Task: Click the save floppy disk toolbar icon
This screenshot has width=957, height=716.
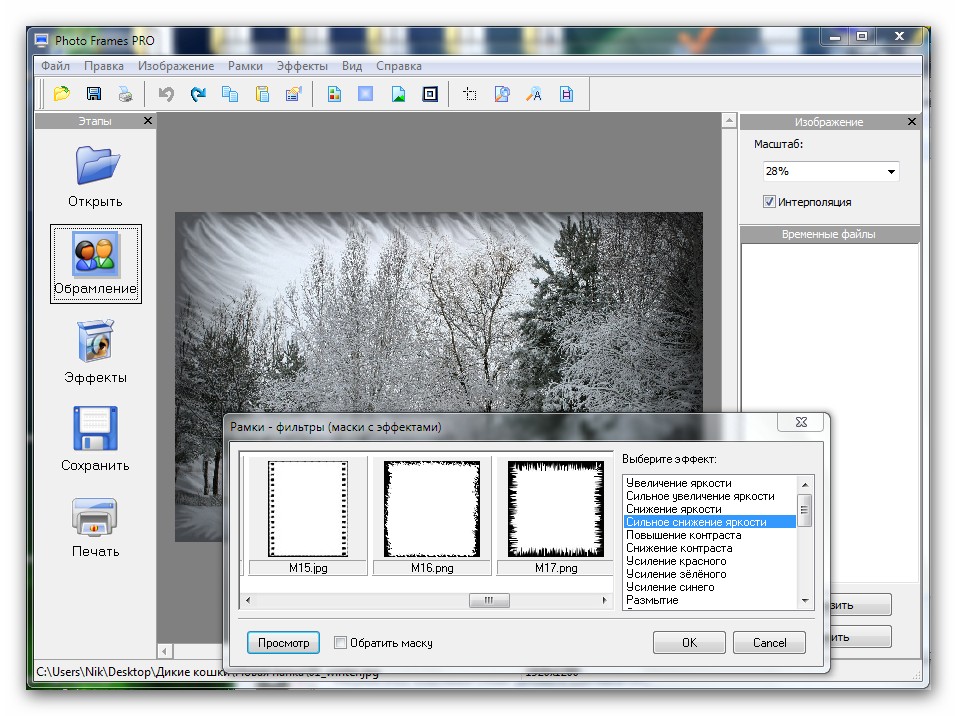Action: (x=94, y=94)
